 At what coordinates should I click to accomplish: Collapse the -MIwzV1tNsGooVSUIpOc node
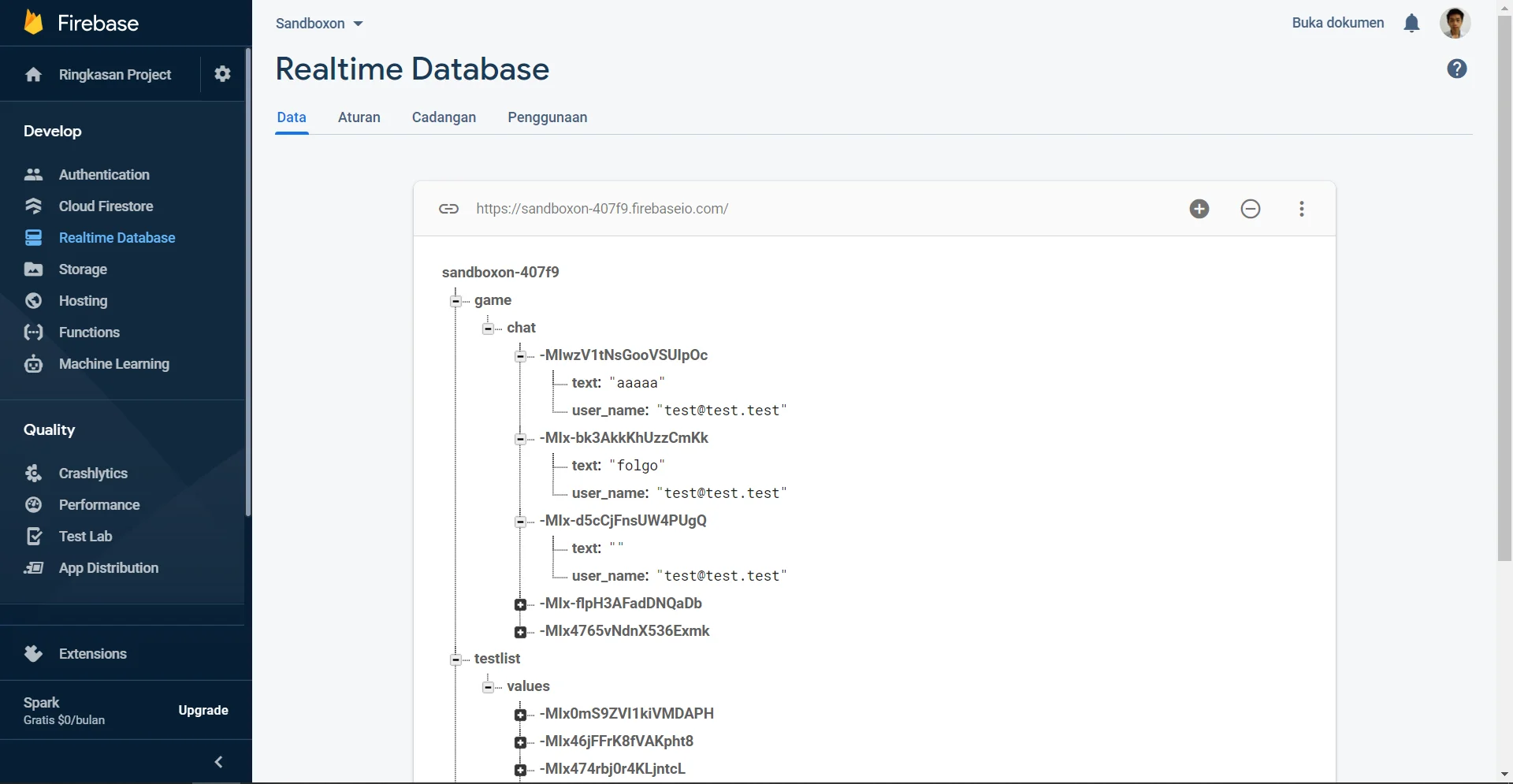tap(520, 356)
